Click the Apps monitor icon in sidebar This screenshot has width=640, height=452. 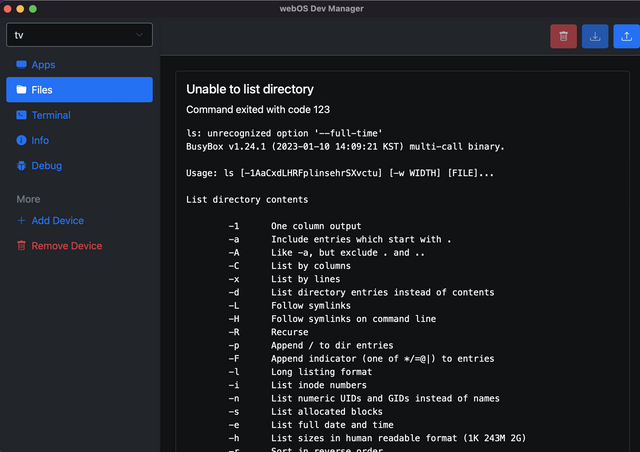(x=21, y=65)
